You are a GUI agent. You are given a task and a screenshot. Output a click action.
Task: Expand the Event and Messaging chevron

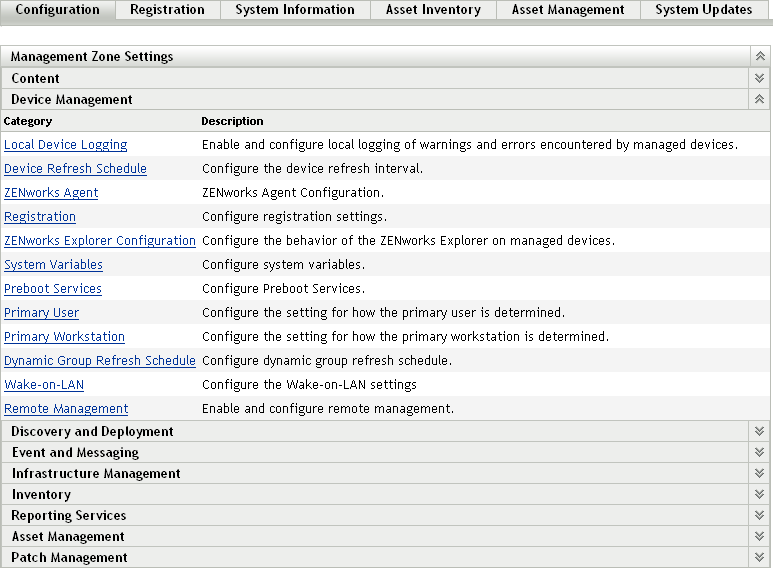[760, 452]
